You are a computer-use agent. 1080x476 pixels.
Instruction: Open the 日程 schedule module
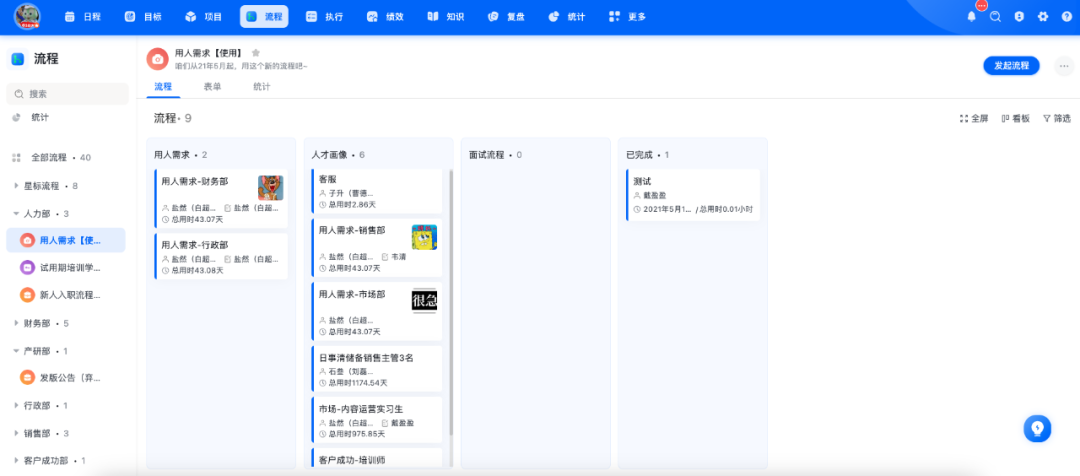click(x=82, y=17)
